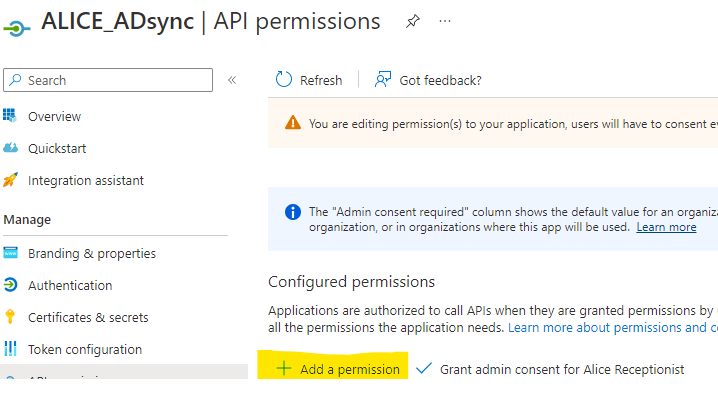Pin the API permissions blade
Screen dimensions: 718x397
tap(413, 21)
